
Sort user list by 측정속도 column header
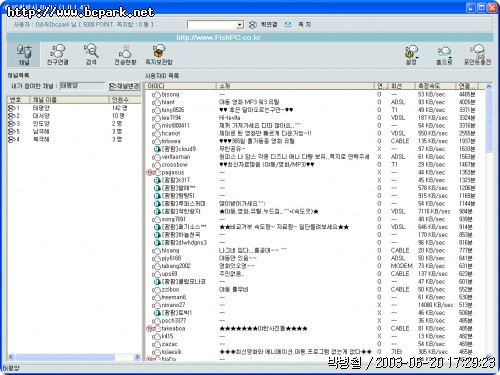(435, 86)
